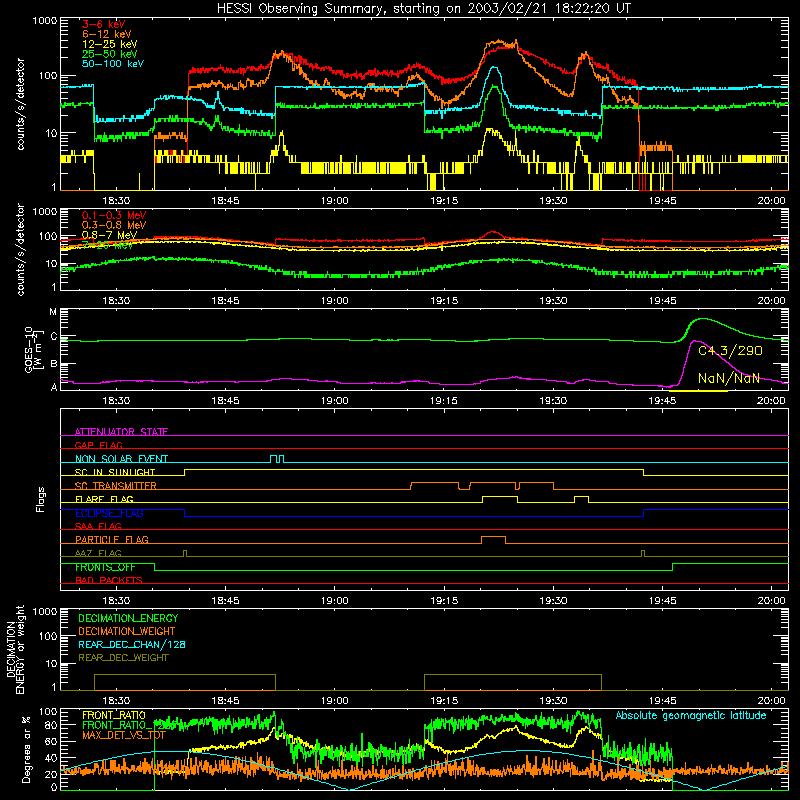The image size is (800, 800).
Task: Click the '0.3-0.8 MeV' legend label
Action: 114,226
